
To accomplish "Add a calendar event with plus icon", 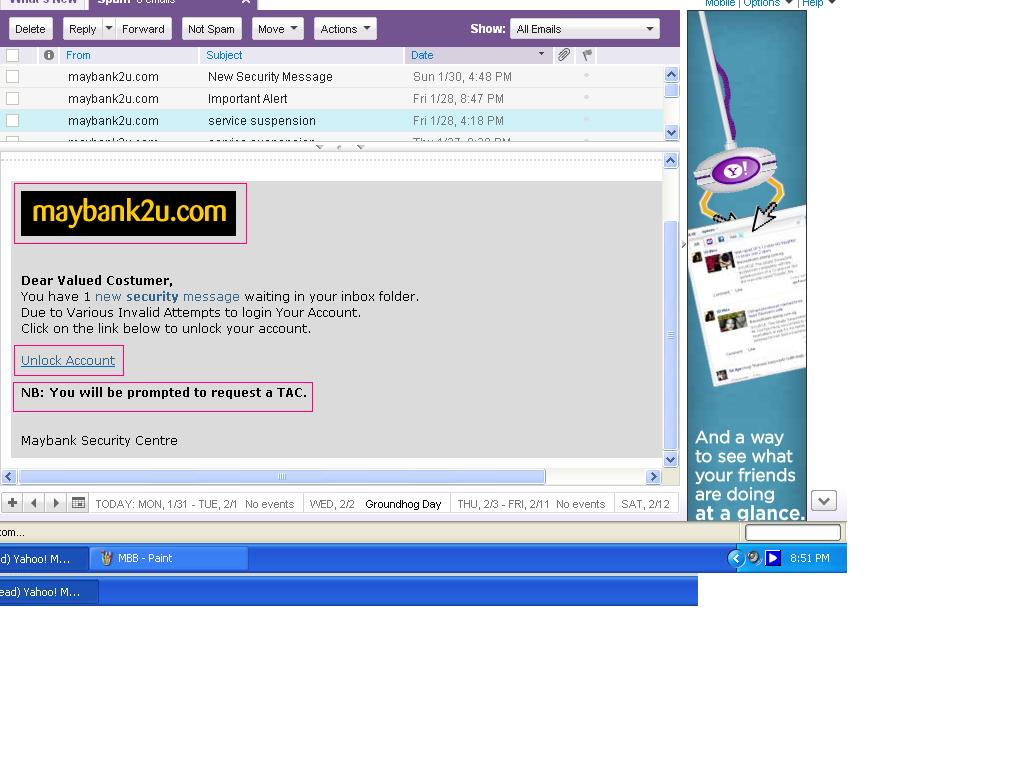I will click(x=12, y=503).
